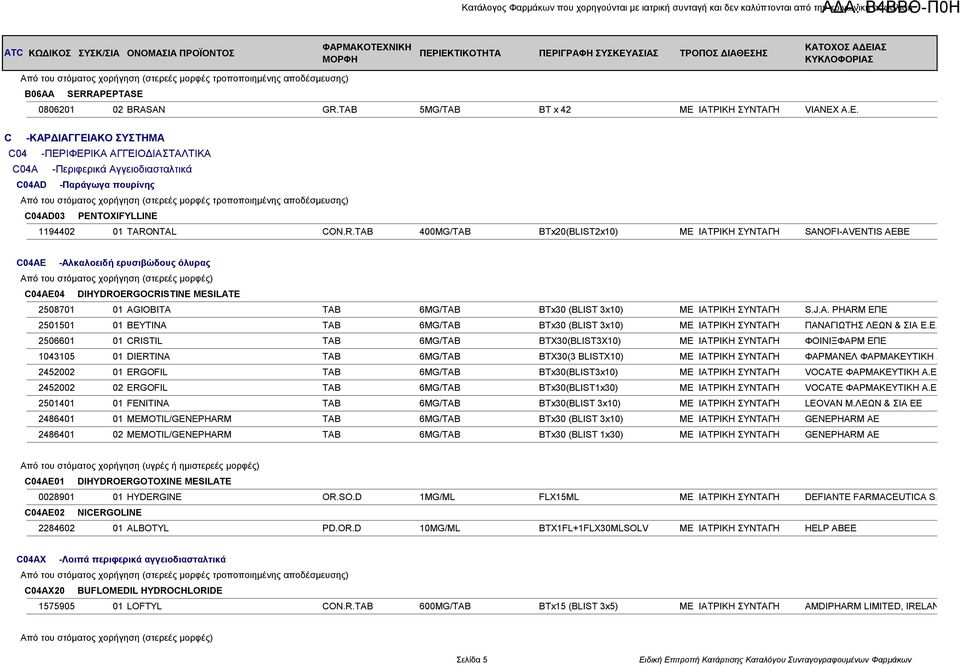
Task: Click HELP ABEE license holder
Action: pyautogui.click(x=830, y=528)
